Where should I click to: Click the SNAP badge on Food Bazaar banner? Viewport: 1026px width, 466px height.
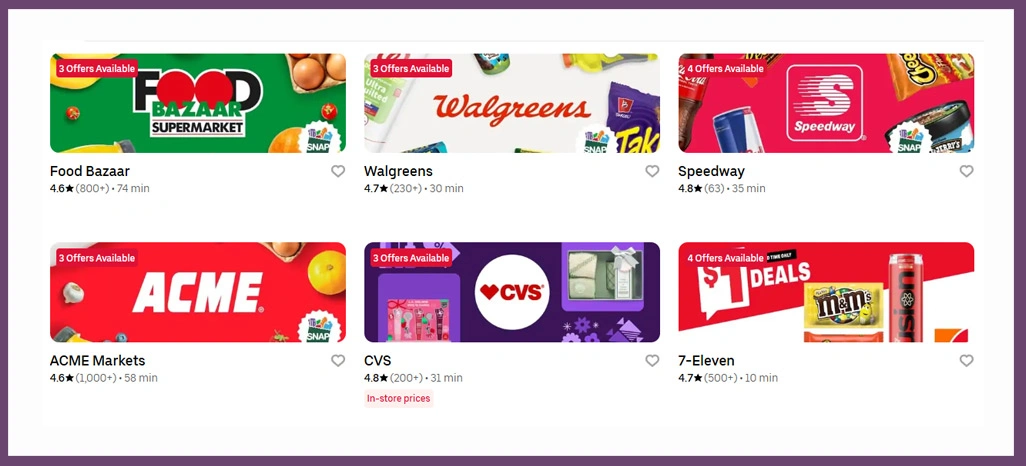[x=321, y=138]
